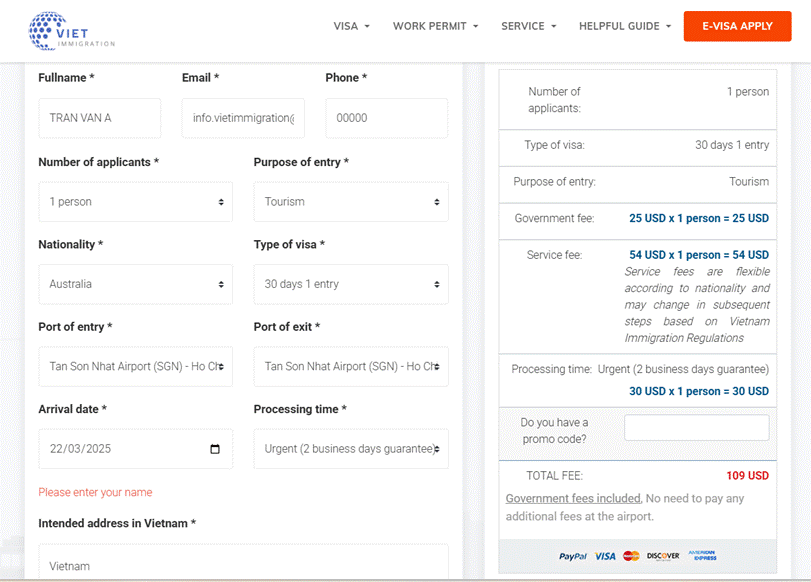Click the Discover card icon

pos(662,556)
